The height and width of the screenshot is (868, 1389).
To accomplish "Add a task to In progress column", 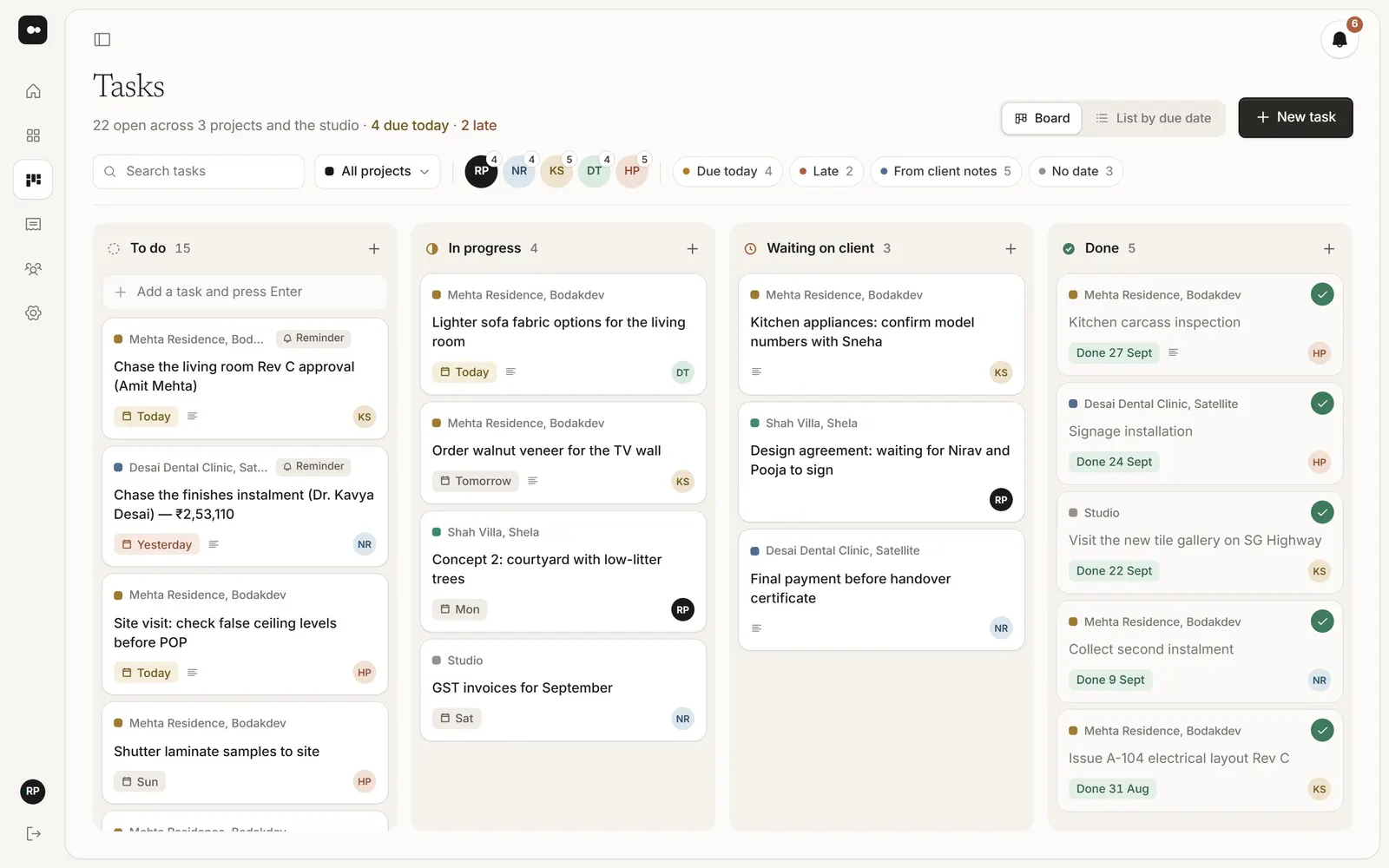I will click(x=692, y=248).
